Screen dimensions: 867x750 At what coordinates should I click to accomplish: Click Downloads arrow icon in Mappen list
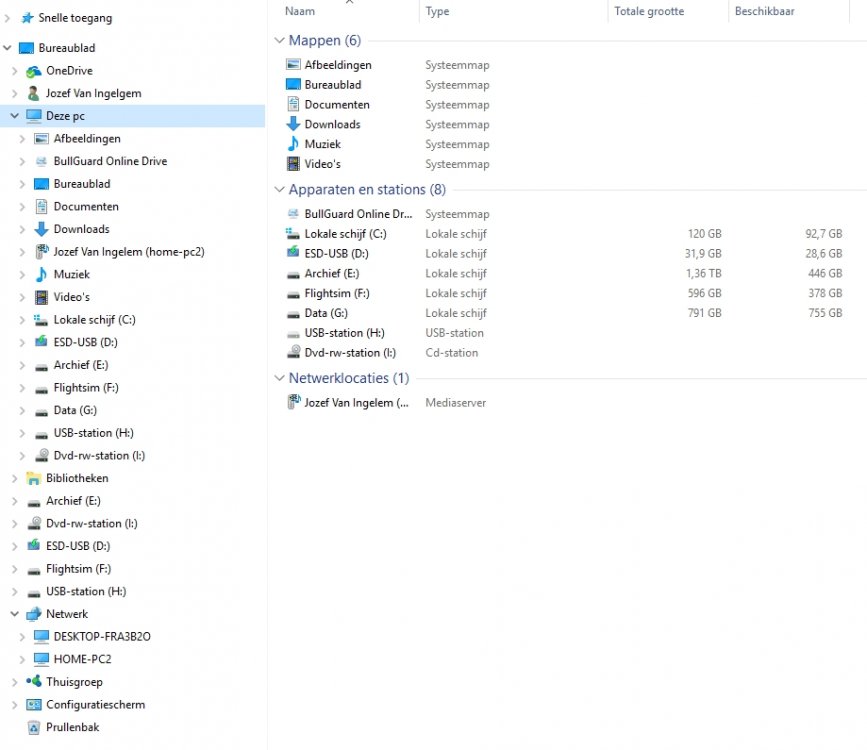293,124
